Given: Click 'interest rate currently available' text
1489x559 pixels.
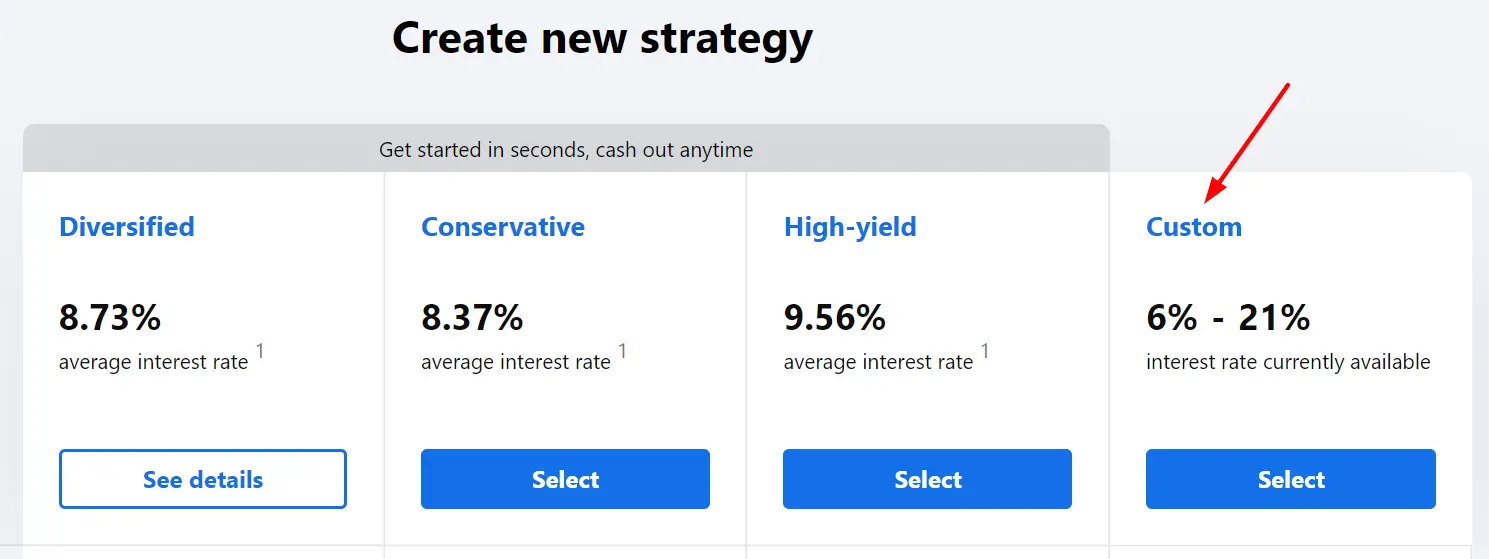Looking at the screenshot, I should click(1288, 362).
